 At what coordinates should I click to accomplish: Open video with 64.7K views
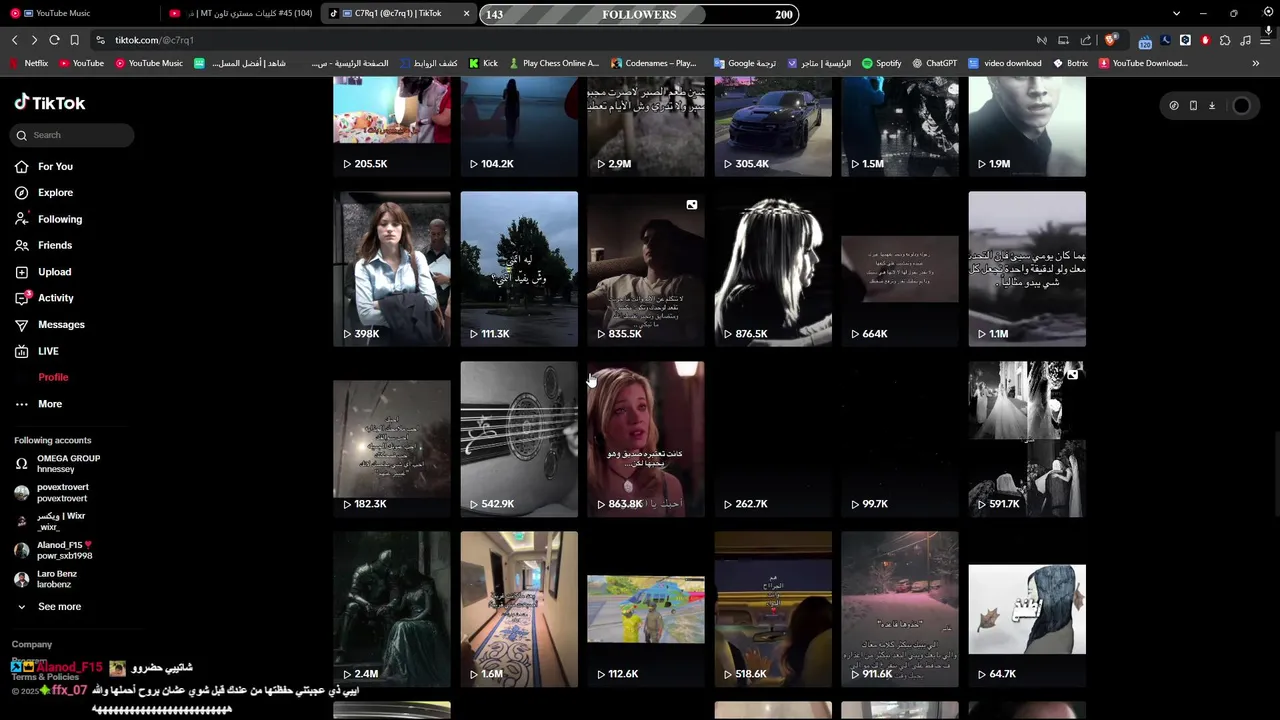[1027, 609]
